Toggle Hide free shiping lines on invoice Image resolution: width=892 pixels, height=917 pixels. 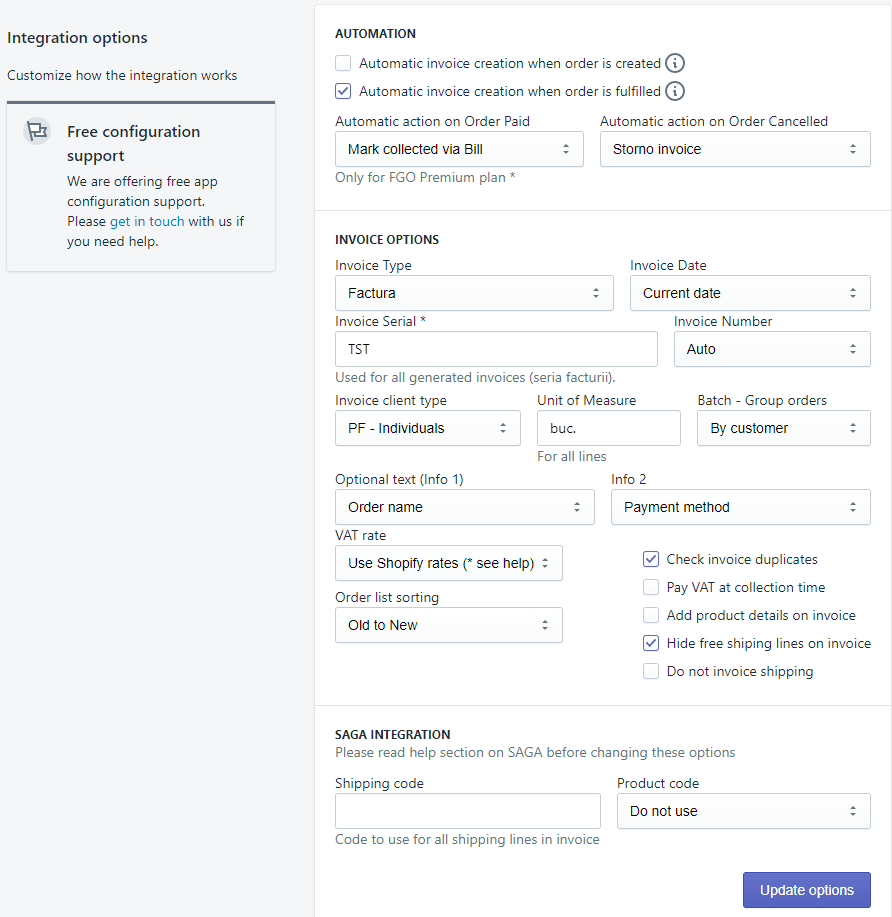pyautogui.click(x=651, y=643)
